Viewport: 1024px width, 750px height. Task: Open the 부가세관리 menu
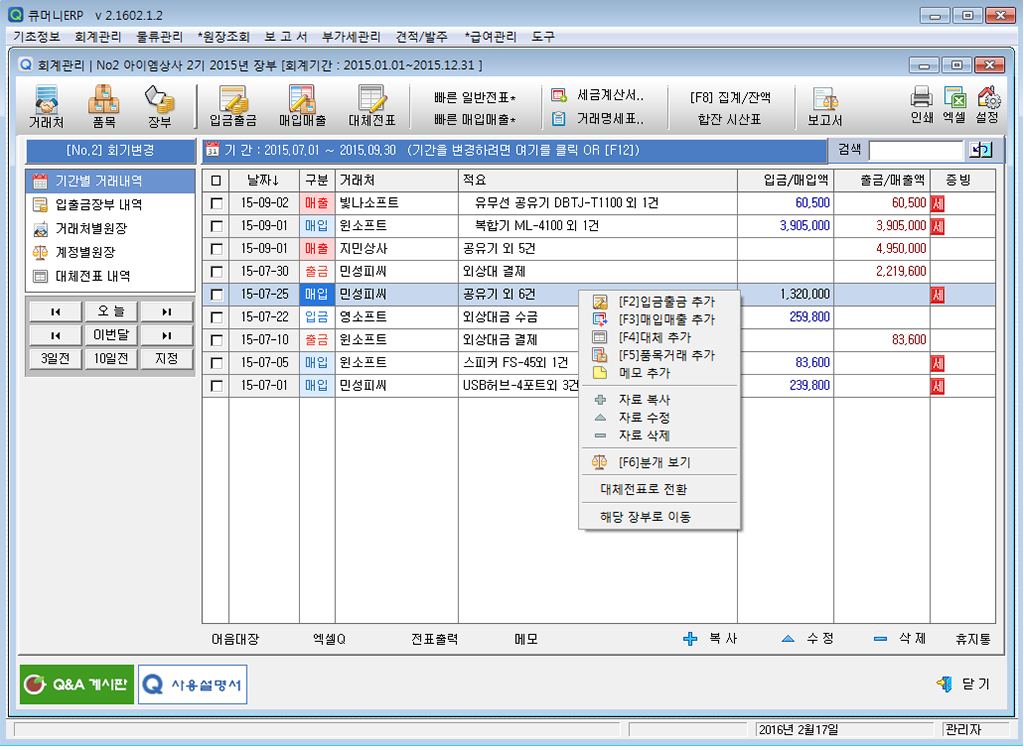tap(351, 37)
